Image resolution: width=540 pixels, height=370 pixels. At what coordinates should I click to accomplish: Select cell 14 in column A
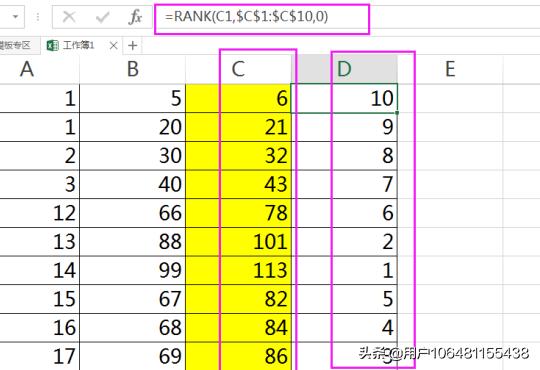click(x=40, y=270)
